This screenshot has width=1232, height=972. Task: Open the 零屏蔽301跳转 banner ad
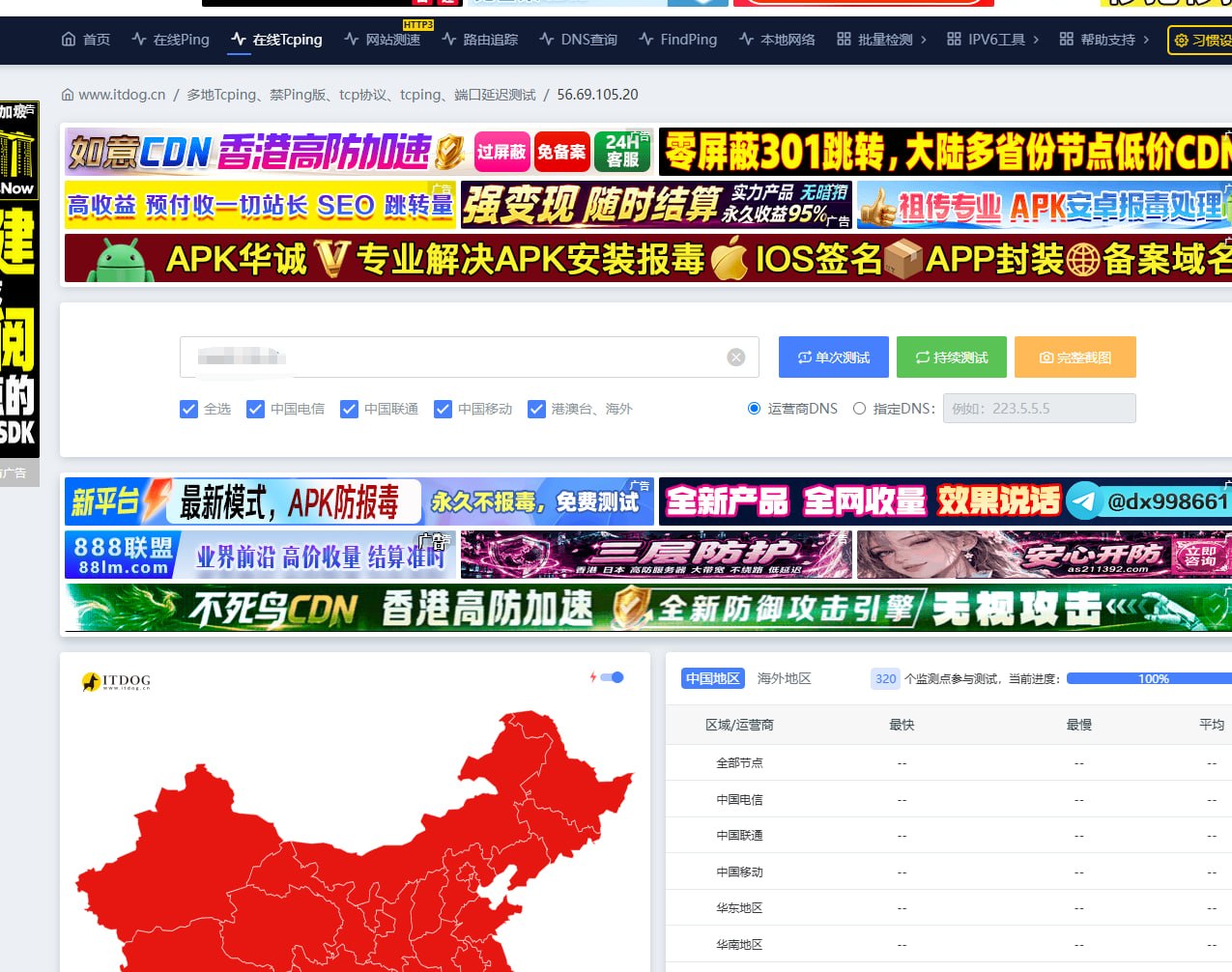pos(945,152)
